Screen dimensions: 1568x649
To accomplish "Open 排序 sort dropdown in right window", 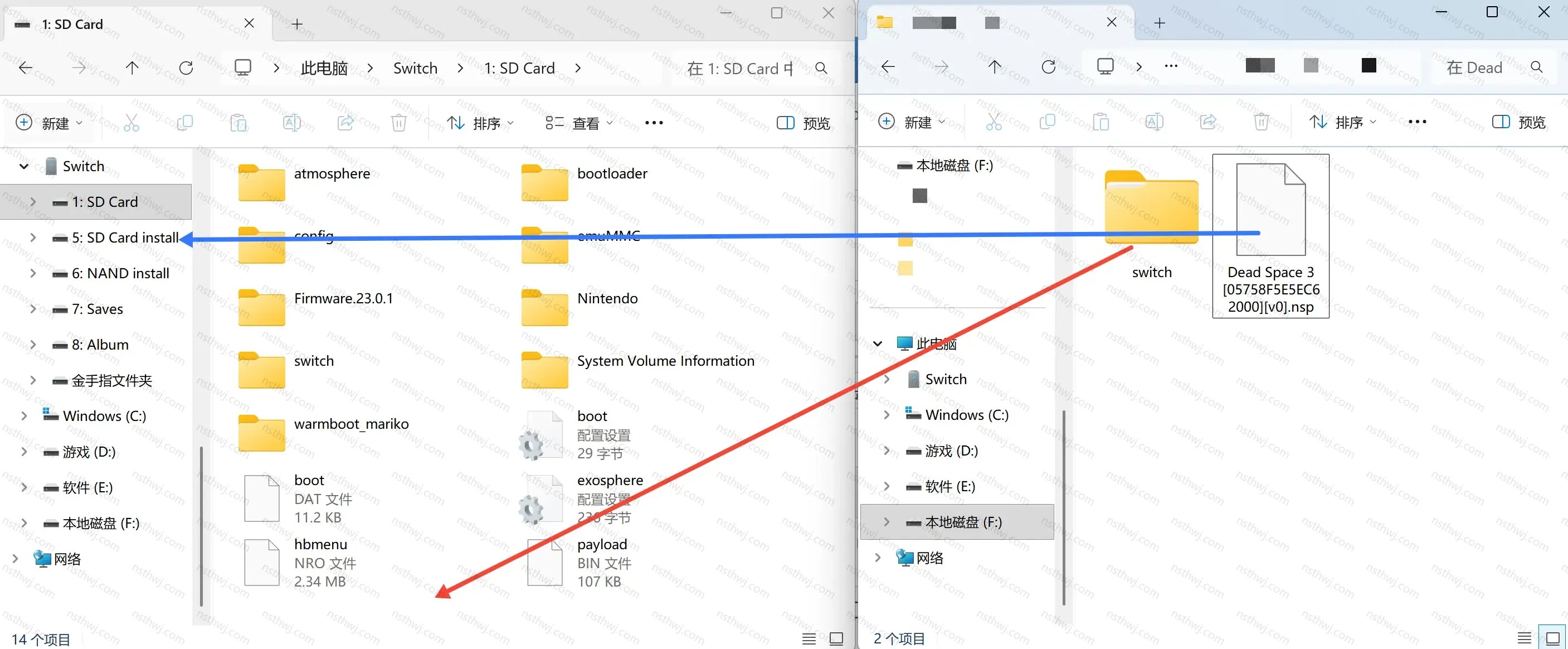I will (1343, 122).
